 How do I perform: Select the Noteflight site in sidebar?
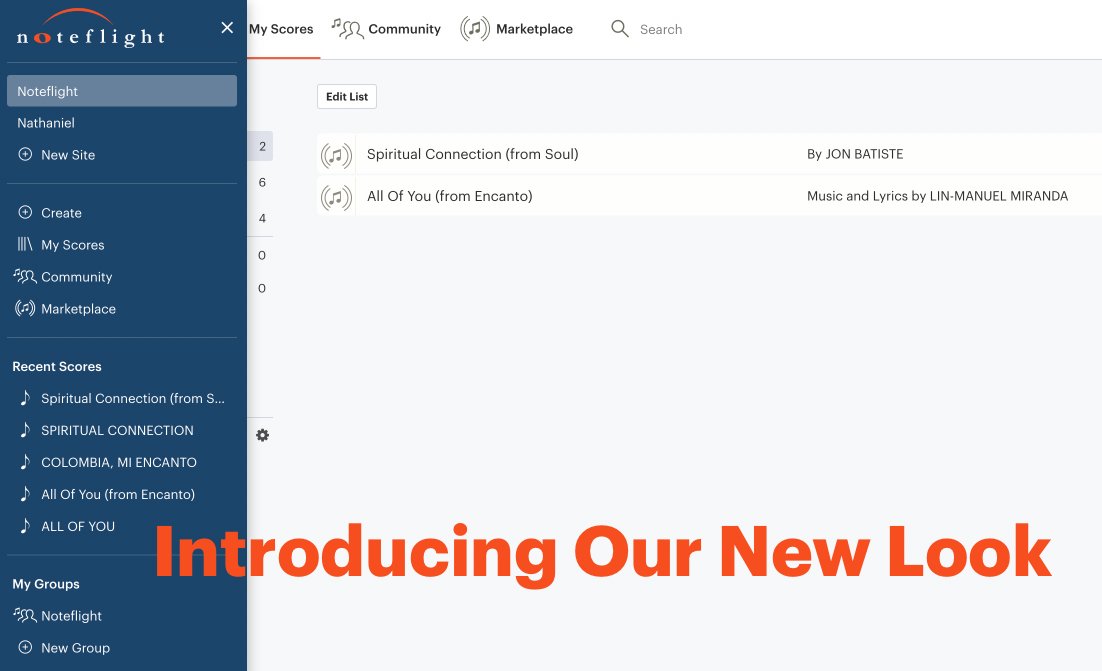(122, 91)
